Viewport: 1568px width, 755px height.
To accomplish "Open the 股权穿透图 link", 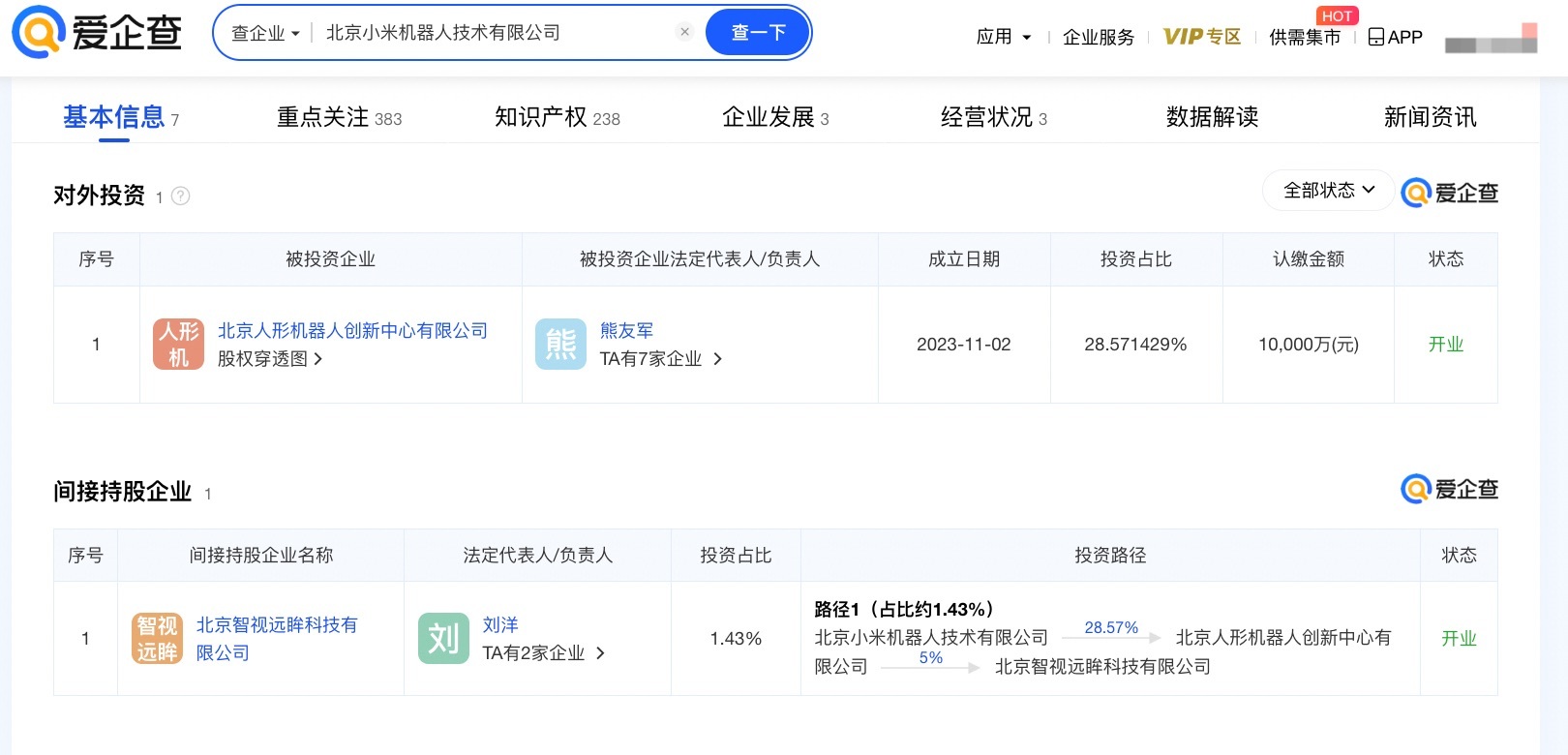I will (261, 359).
